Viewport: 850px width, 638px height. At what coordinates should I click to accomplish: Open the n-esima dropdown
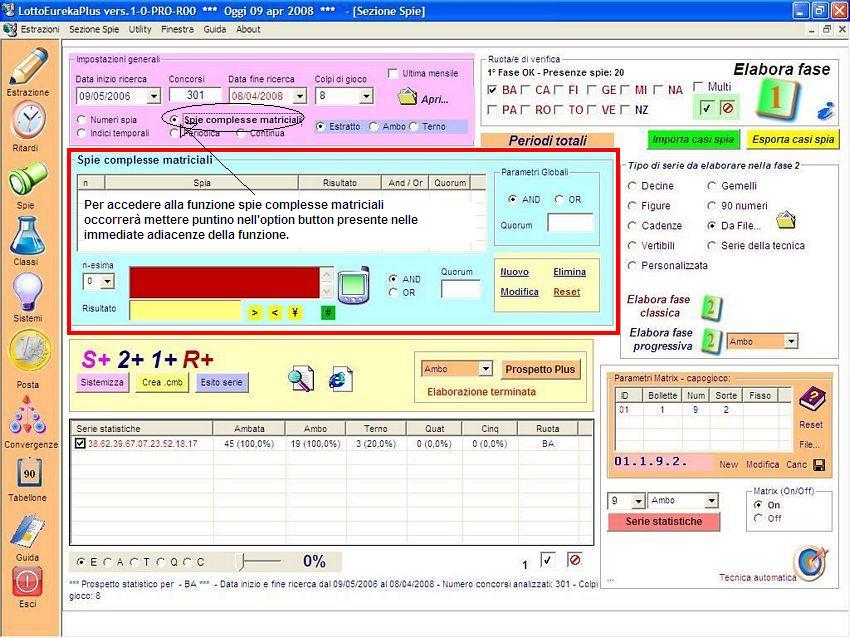pos(107,281)
